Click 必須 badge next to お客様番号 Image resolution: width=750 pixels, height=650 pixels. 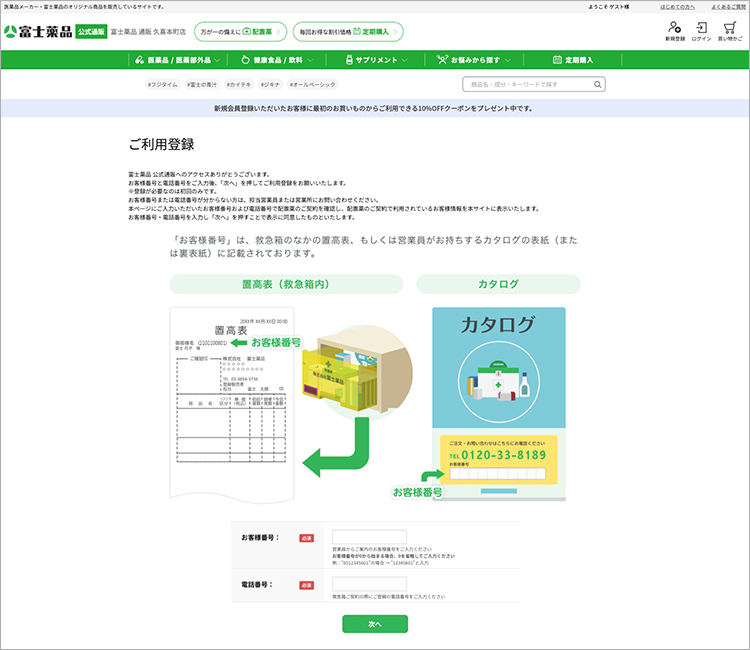307,538
